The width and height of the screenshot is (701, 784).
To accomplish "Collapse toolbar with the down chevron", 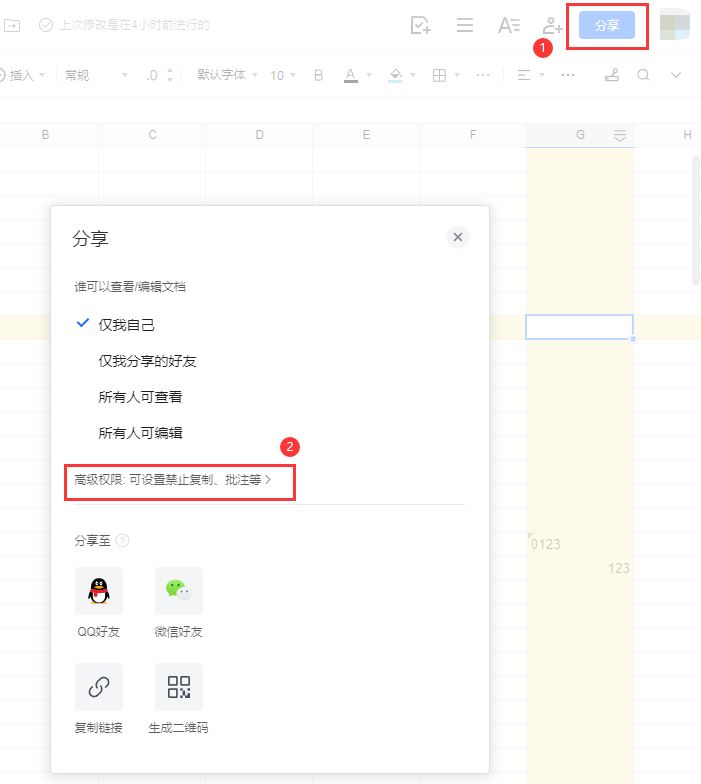I will click(x=676, y=75).
